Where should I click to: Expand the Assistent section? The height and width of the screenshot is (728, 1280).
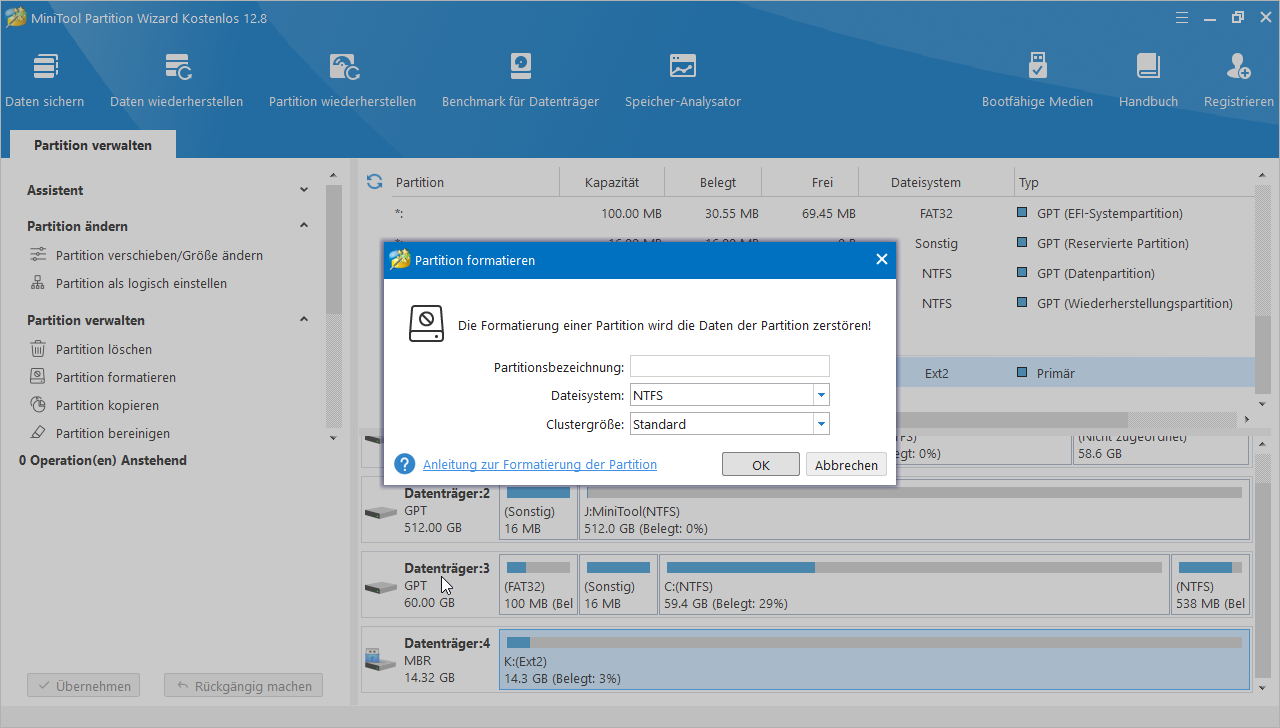click(304, 190)
